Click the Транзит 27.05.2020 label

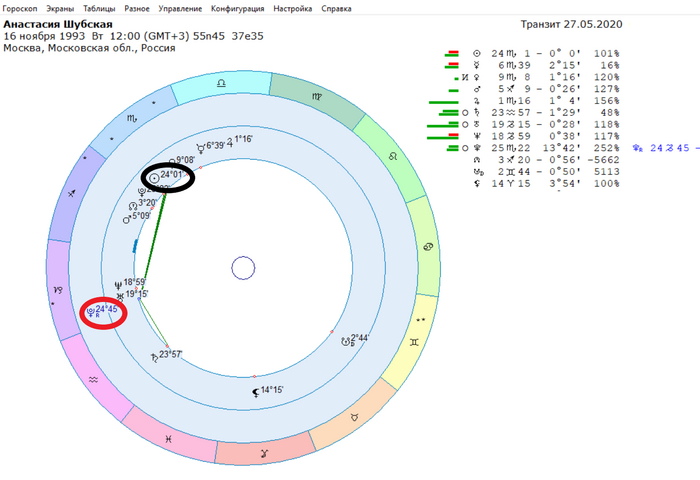pyautogui.click(x=571, y=24)
